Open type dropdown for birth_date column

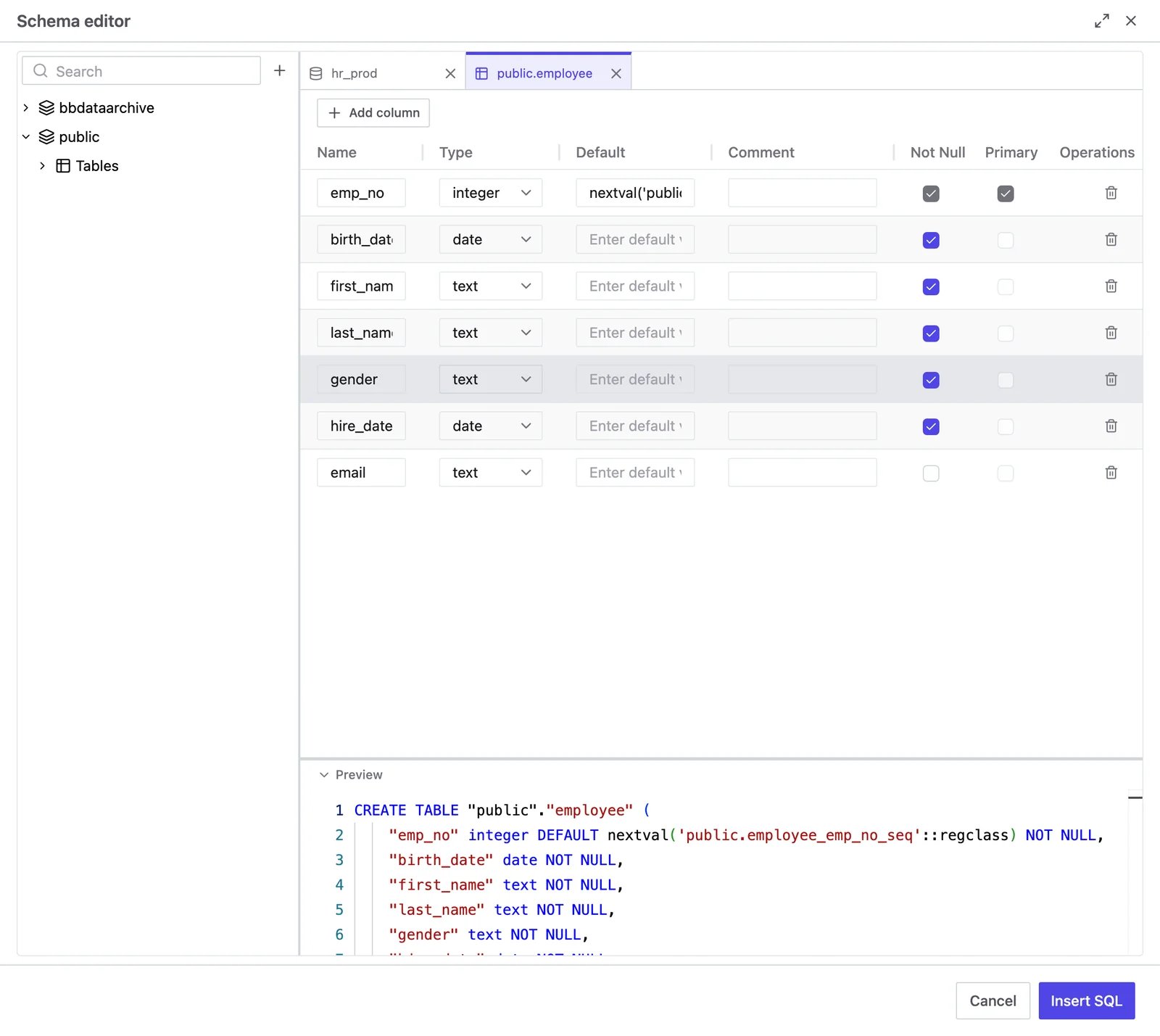click(x=491, y=239)
